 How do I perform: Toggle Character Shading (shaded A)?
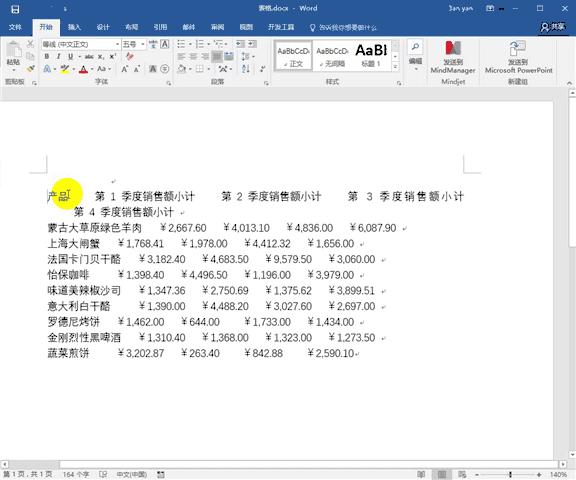tap(153, 69)
